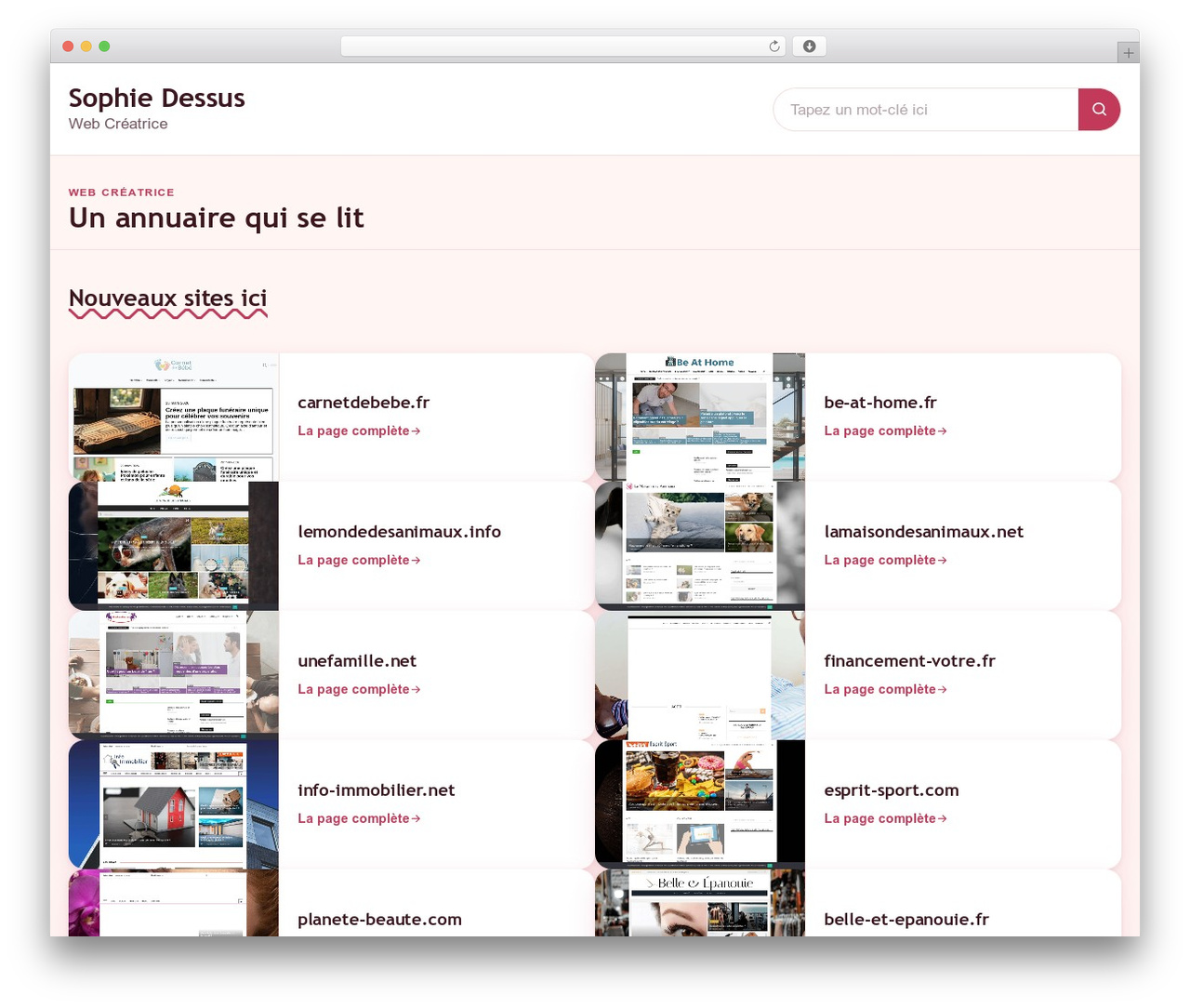1190x1008 pixels.
Task: Click 'La page complète' under esprit-sport.com
Action: pos(885,818)
